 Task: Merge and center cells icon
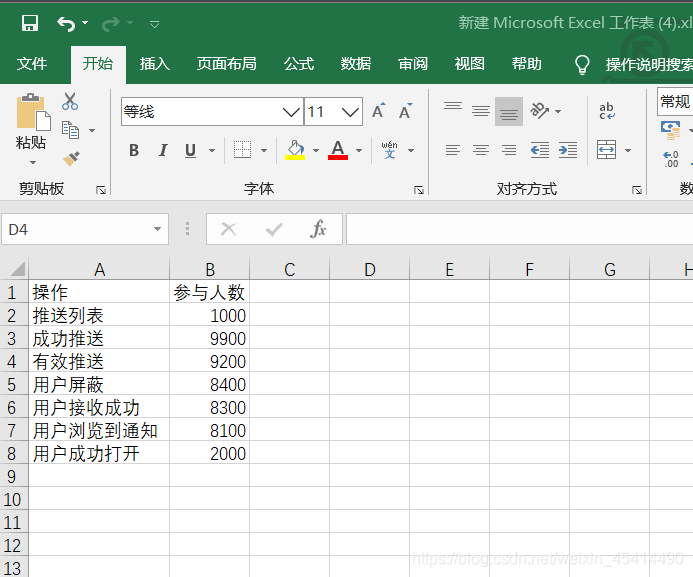606,150
